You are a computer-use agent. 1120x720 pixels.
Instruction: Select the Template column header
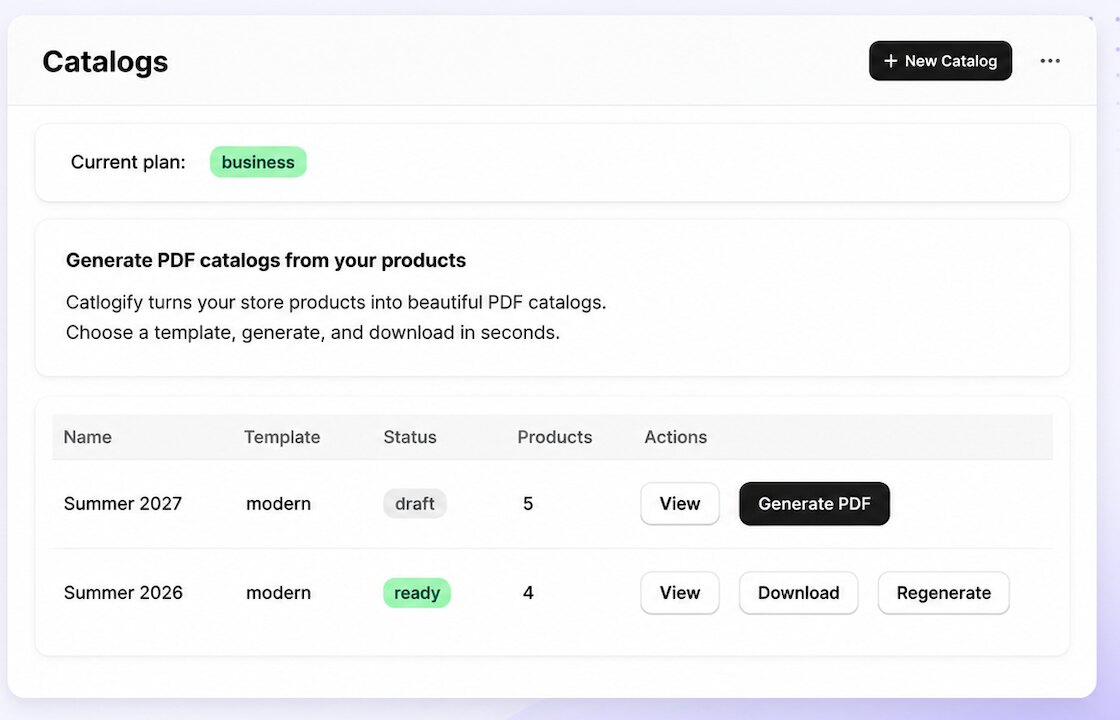pos(281,437)
